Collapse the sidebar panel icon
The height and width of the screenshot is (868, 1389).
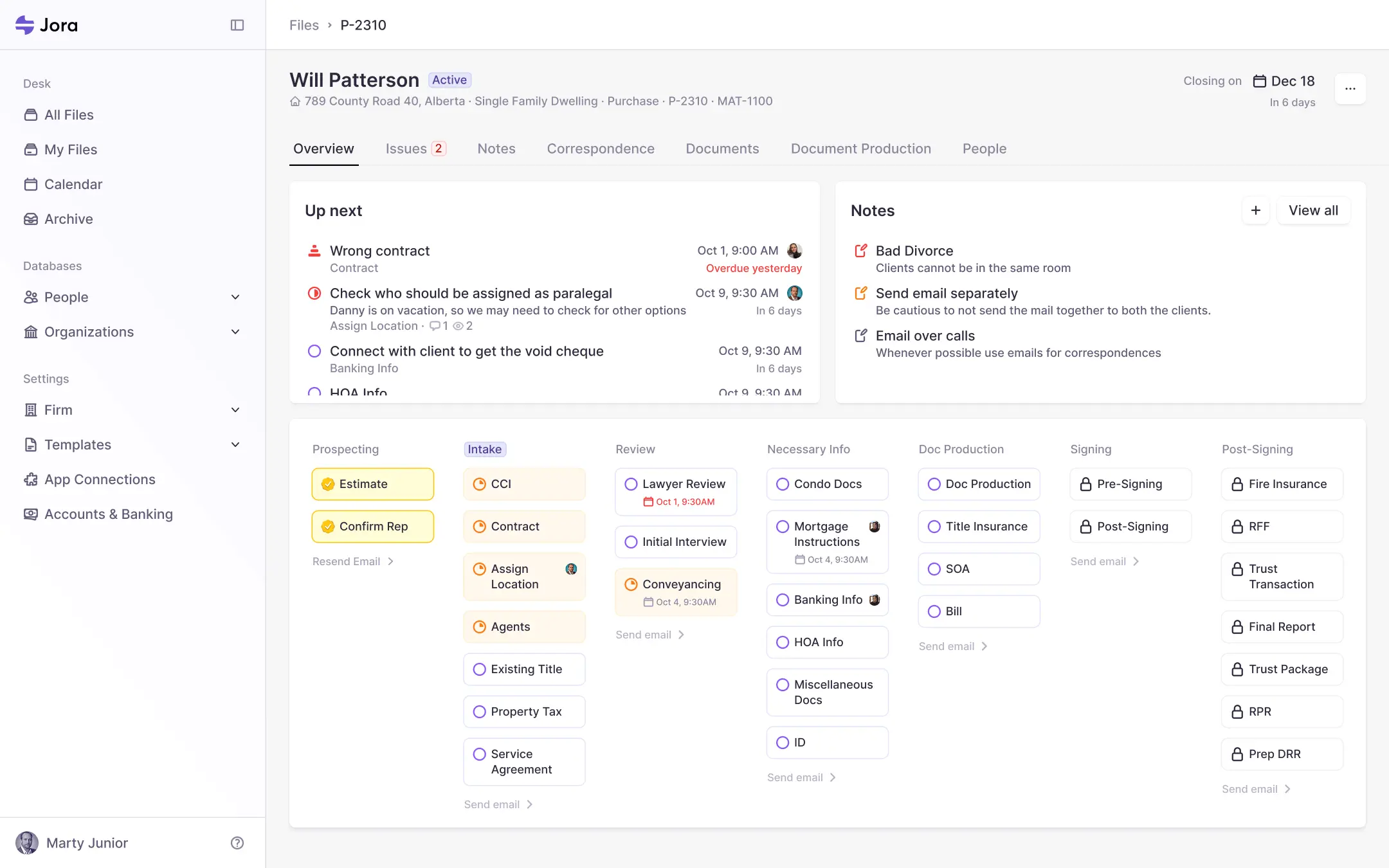click(x=237, y=25)
